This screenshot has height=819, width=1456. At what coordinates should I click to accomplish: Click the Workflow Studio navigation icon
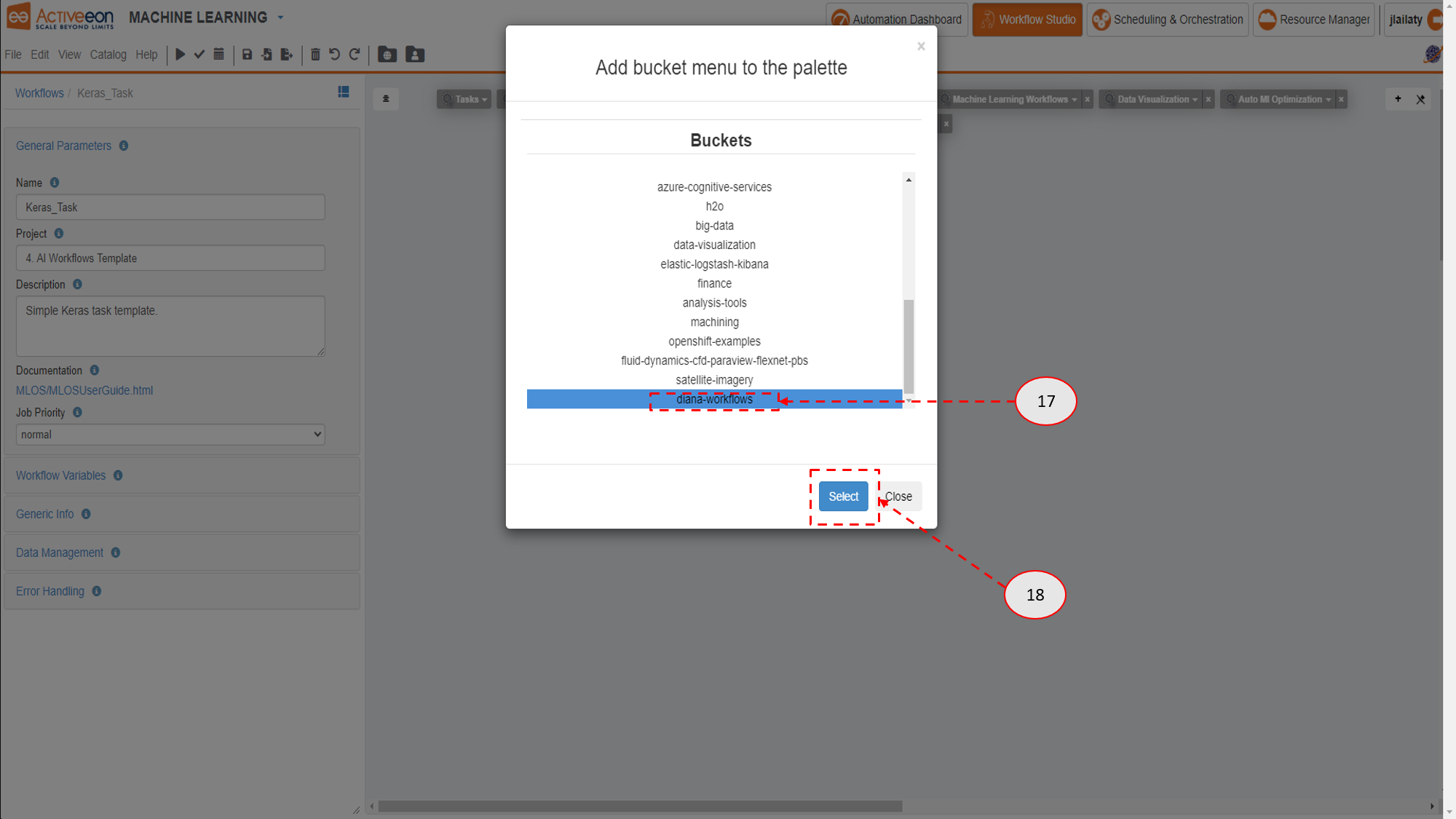988,18
